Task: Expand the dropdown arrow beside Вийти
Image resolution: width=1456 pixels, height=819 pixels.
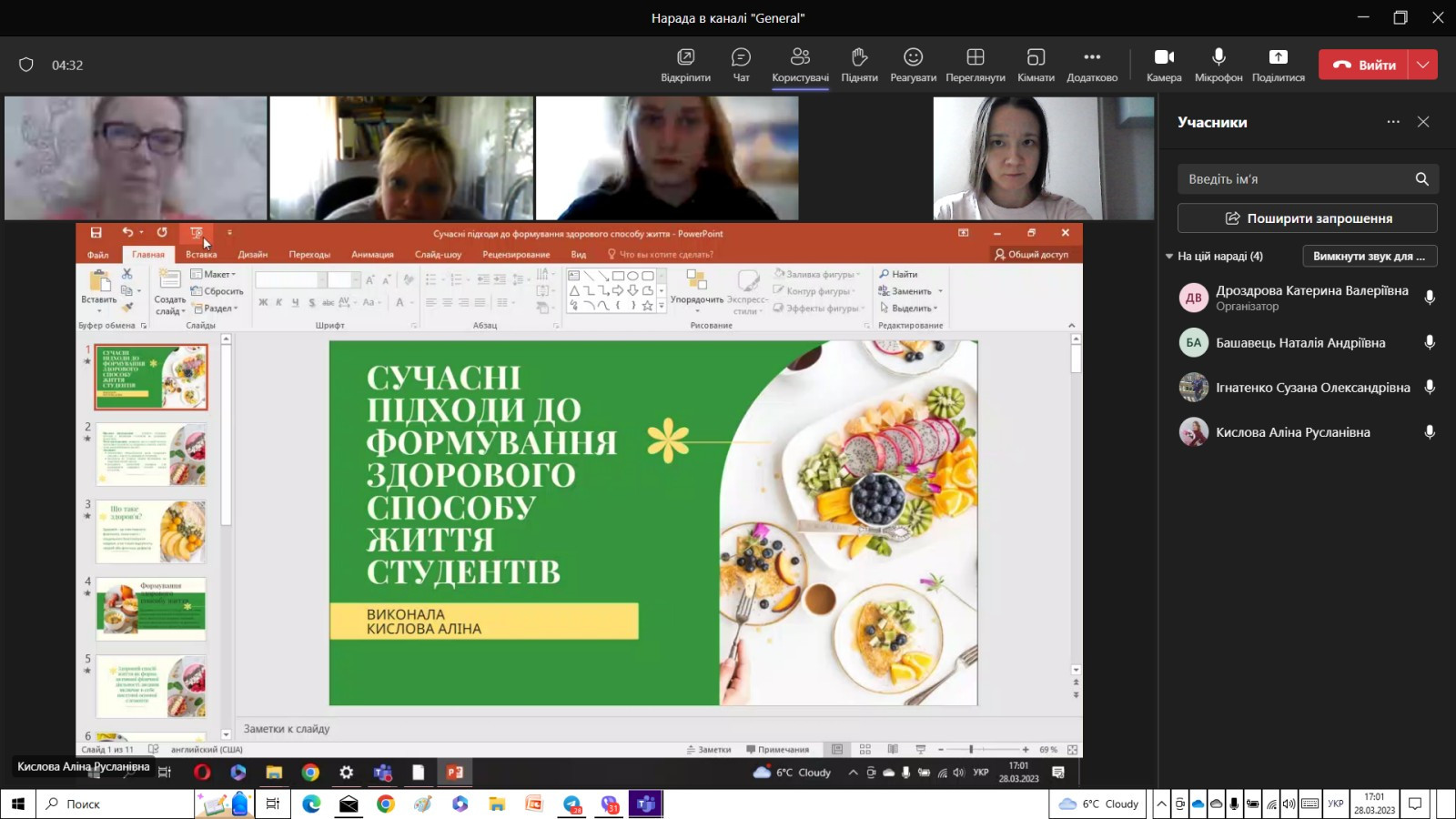Action: pyautogui.click(x=1423, y=65)
